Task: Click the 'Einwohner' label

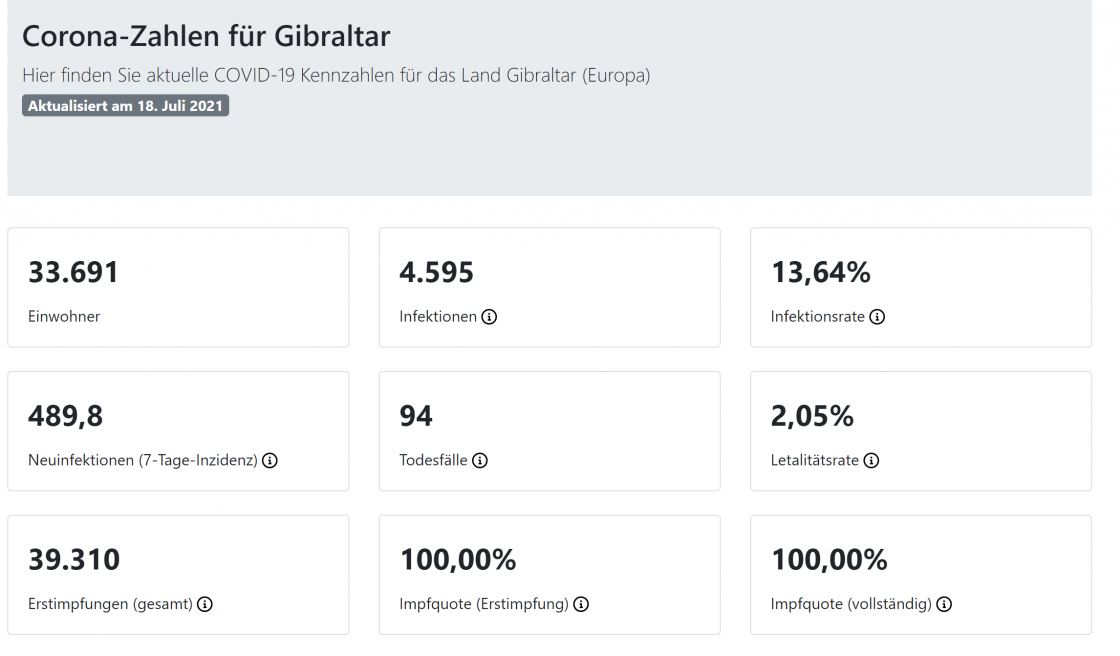Action: coord(64,317)
